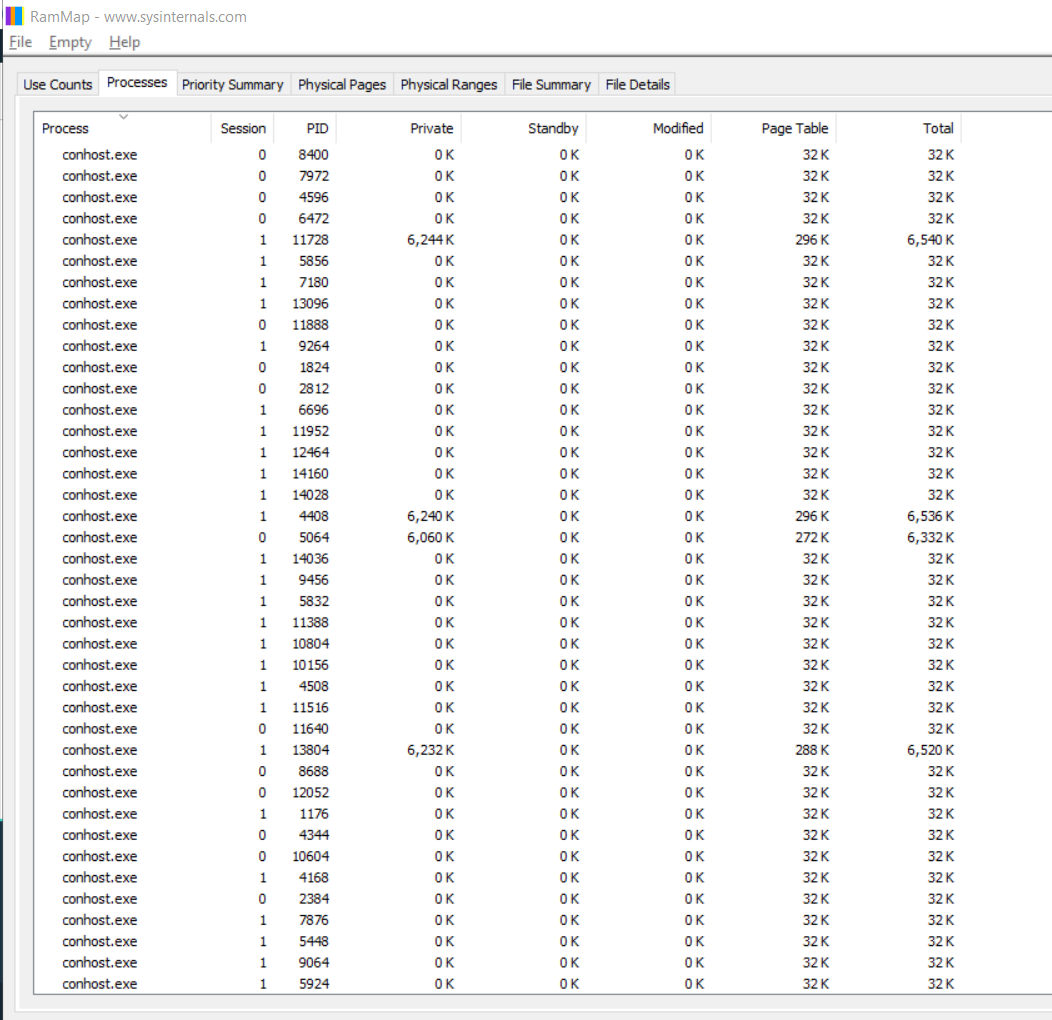Select conhost.exe row with PID 14036

(x=498, y=558)
